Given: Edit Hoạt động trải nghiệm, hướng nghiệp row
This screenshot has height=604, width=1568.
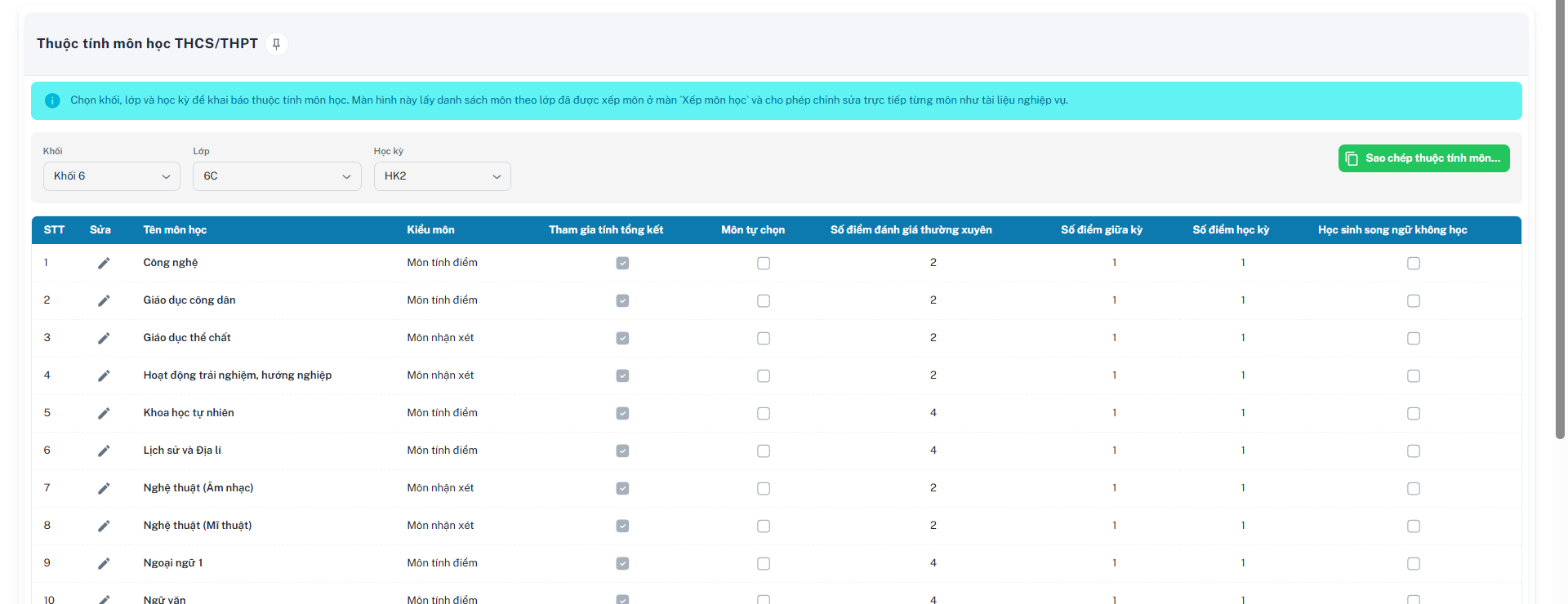Looking at the screenshot, I should click(x=104, y=375).
